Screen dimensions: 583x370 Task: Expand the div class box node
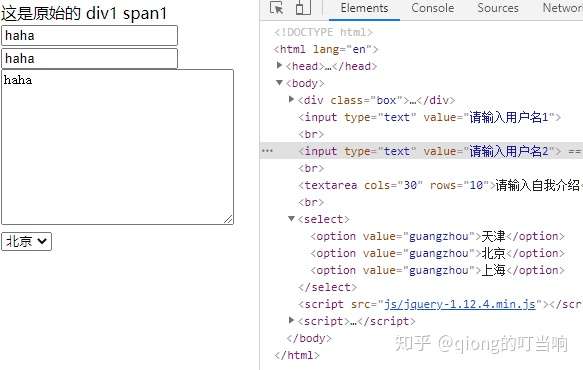(x=292, y=100)
